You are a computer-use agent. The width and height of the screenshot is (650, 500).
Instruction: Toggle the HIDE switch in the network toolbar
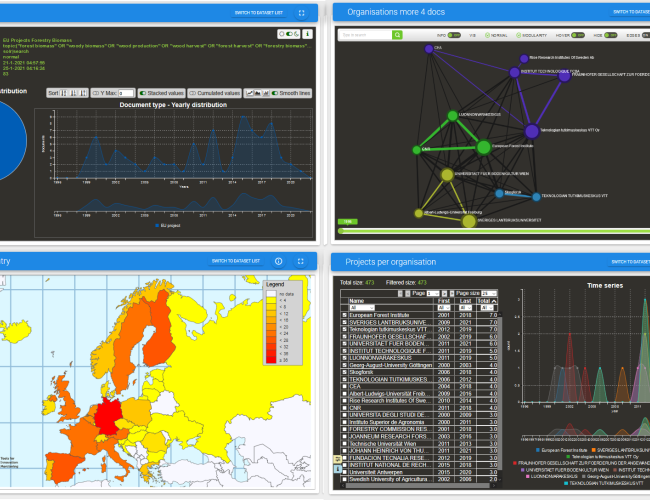click(x=611, y=35)
